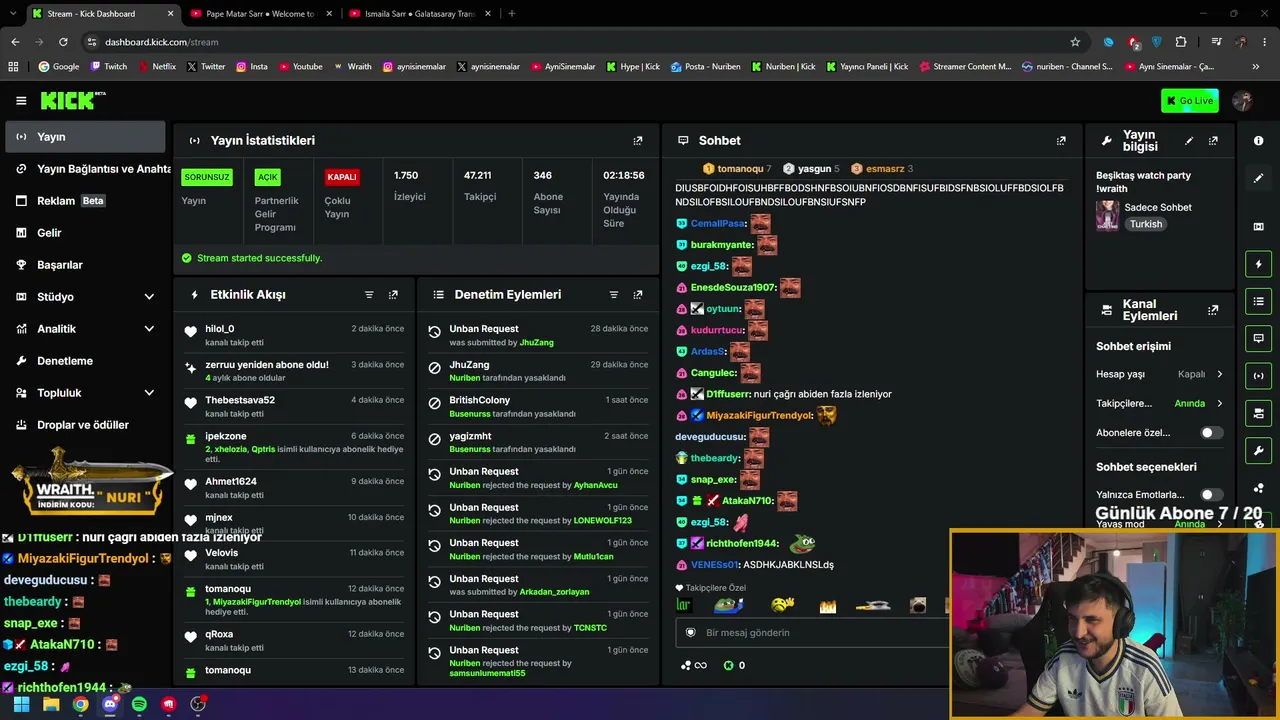Open Chrome from the taskbar
The image size is (1280, 720).
tap(80, 704)
